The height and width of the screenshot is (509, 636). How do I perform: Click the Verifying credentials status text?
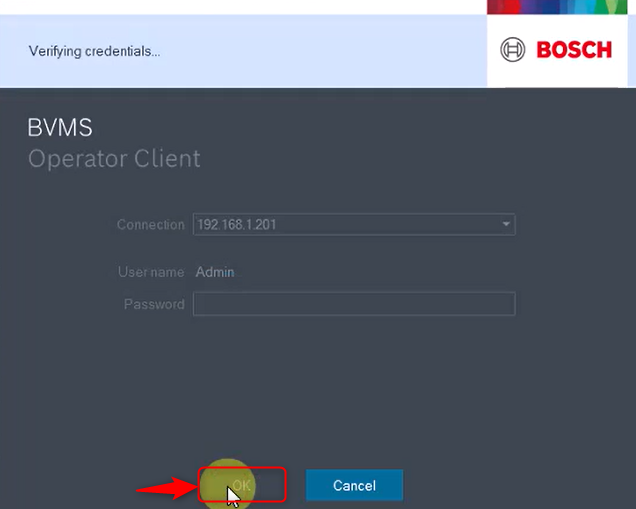(x=94, y=52)
